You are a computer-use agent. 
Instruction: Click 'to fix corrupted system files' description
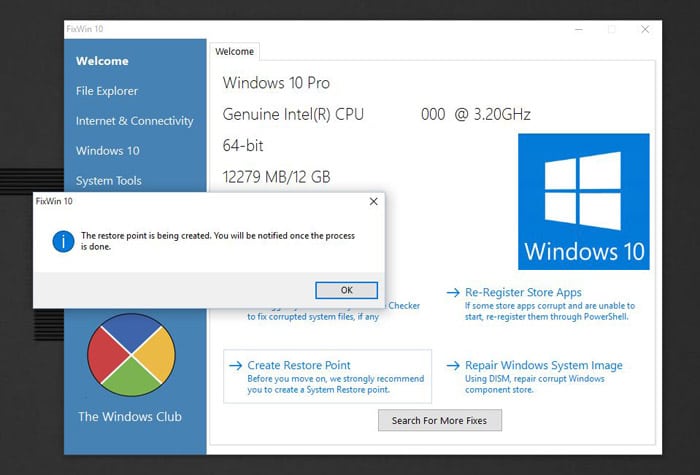click(313, 317)
